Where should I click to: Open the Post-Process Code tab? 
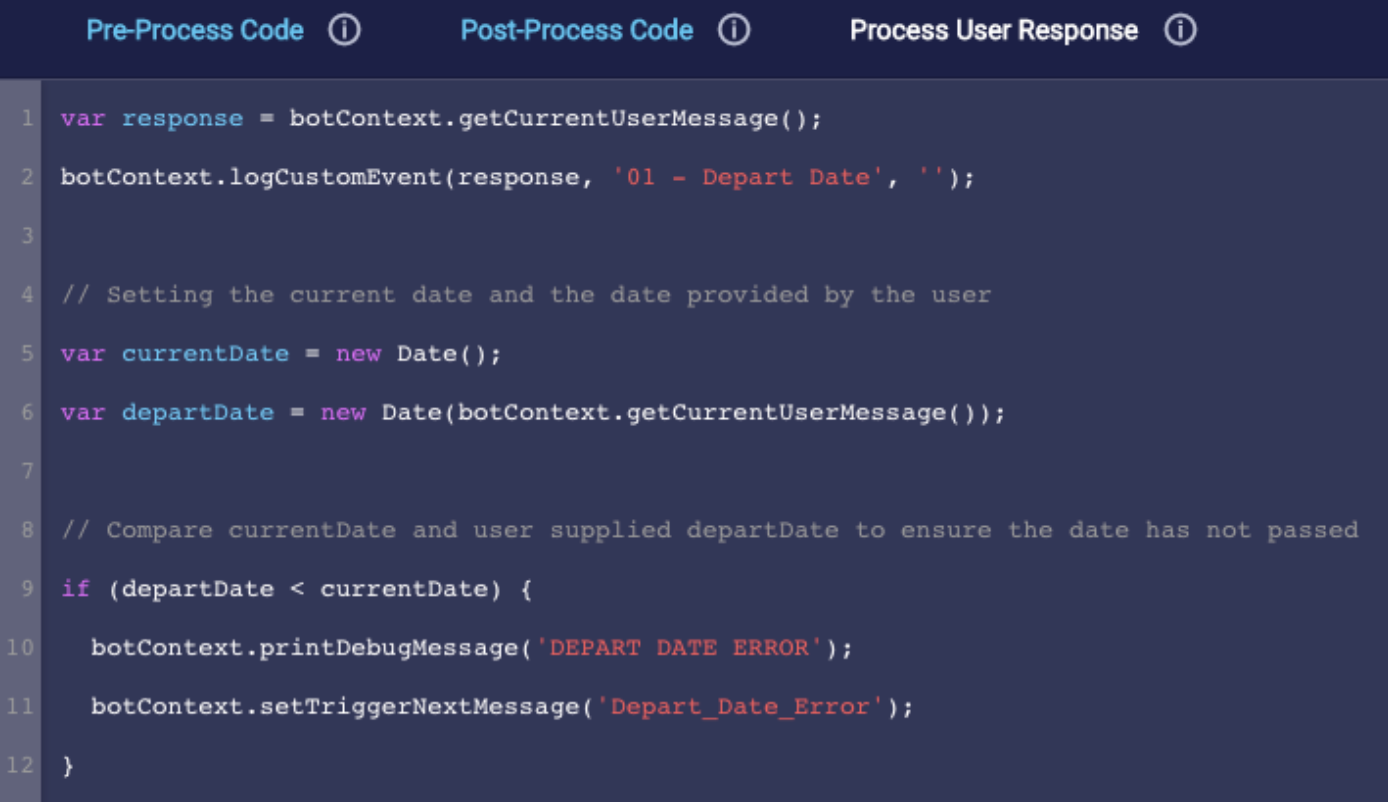click(x=577, y=30)
